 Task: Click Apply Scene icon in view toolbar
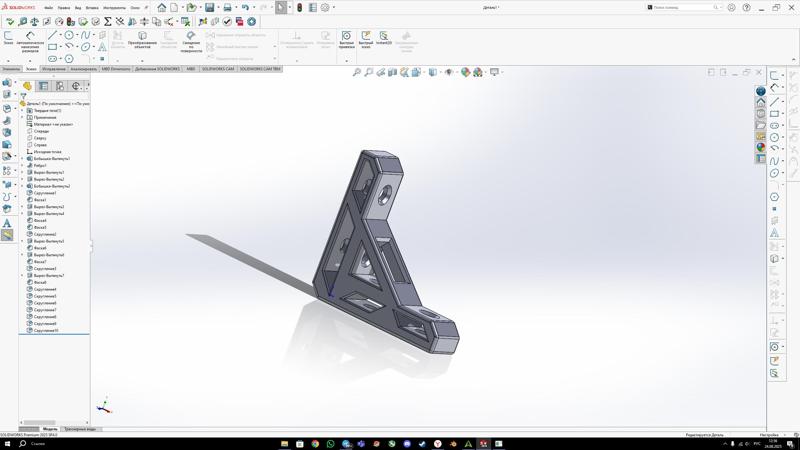point(478,72)
